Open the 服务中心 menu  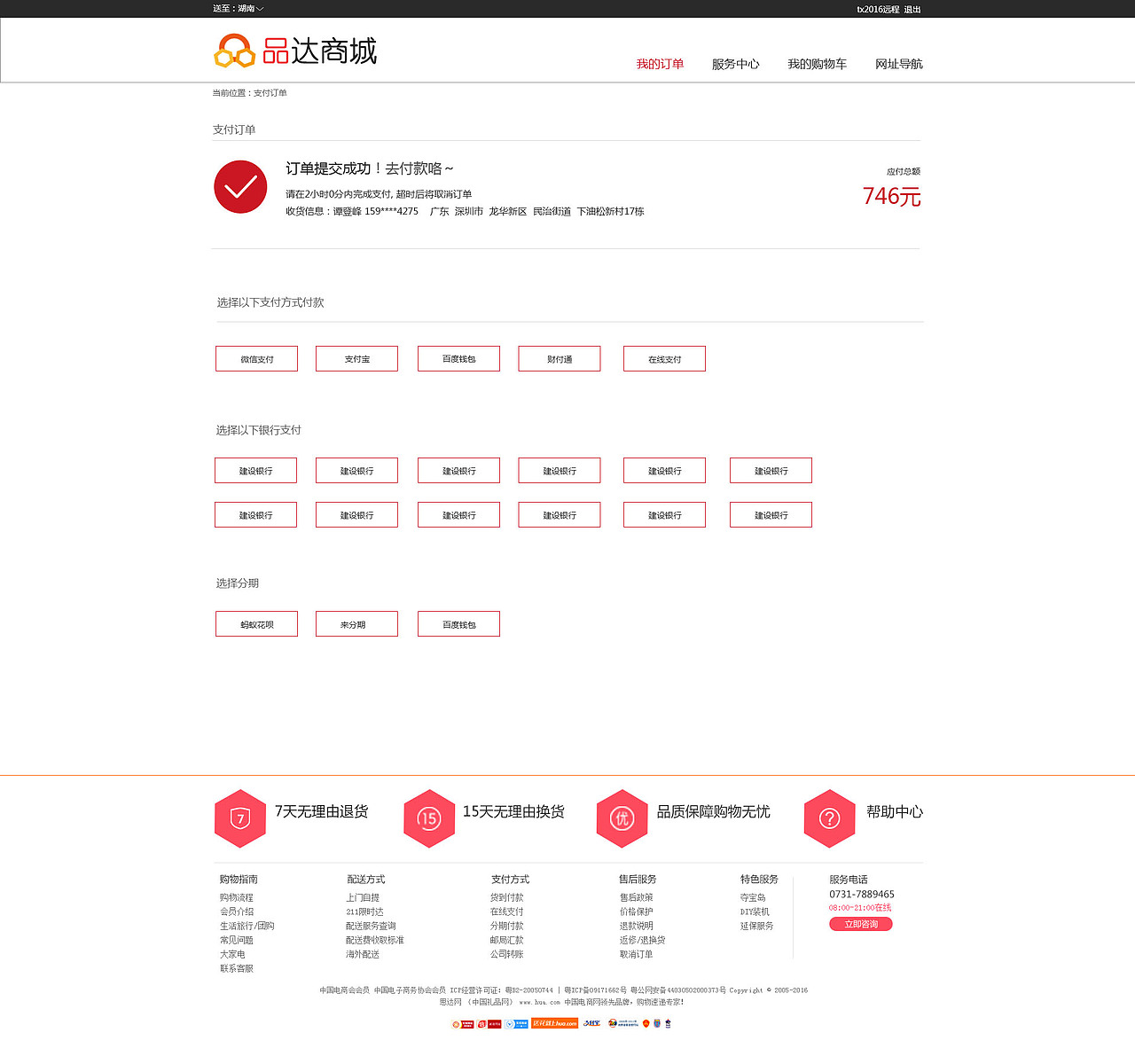click(x=735, y=64)
